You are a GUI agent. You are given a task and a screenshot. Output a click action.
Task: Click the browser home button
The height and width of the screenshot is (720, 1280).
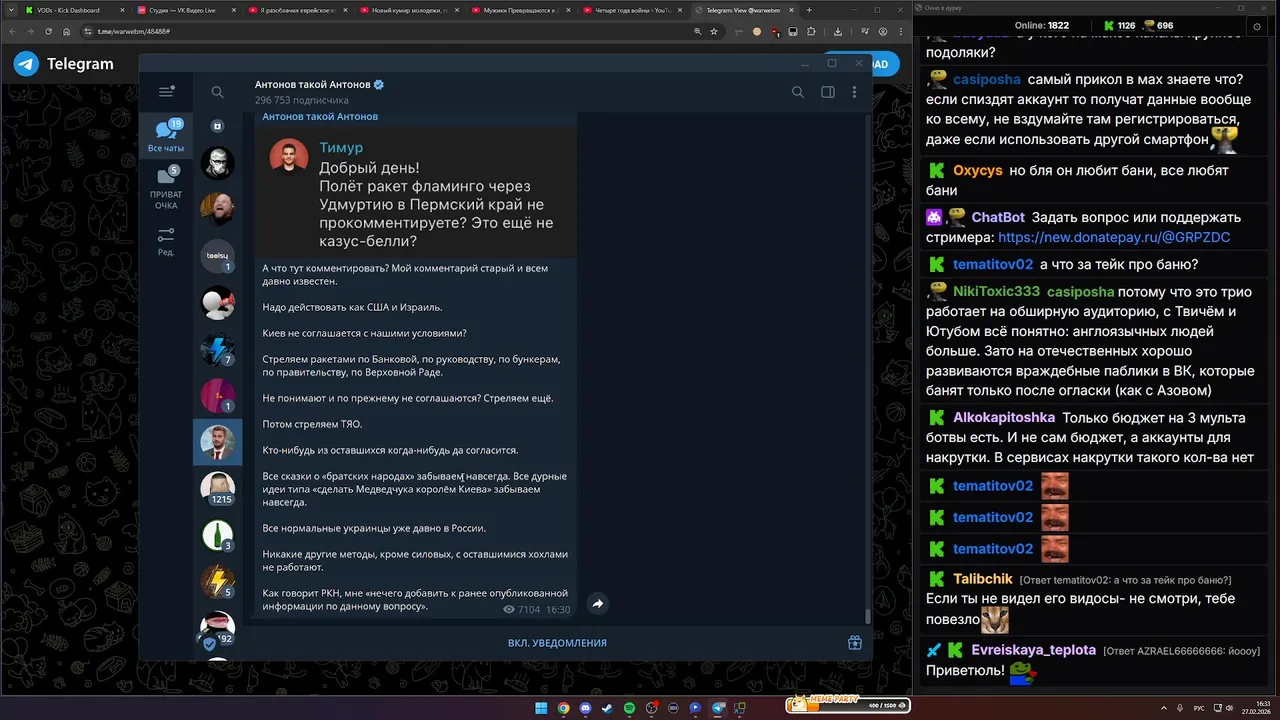pyautogui.click(x=66, y=31)
